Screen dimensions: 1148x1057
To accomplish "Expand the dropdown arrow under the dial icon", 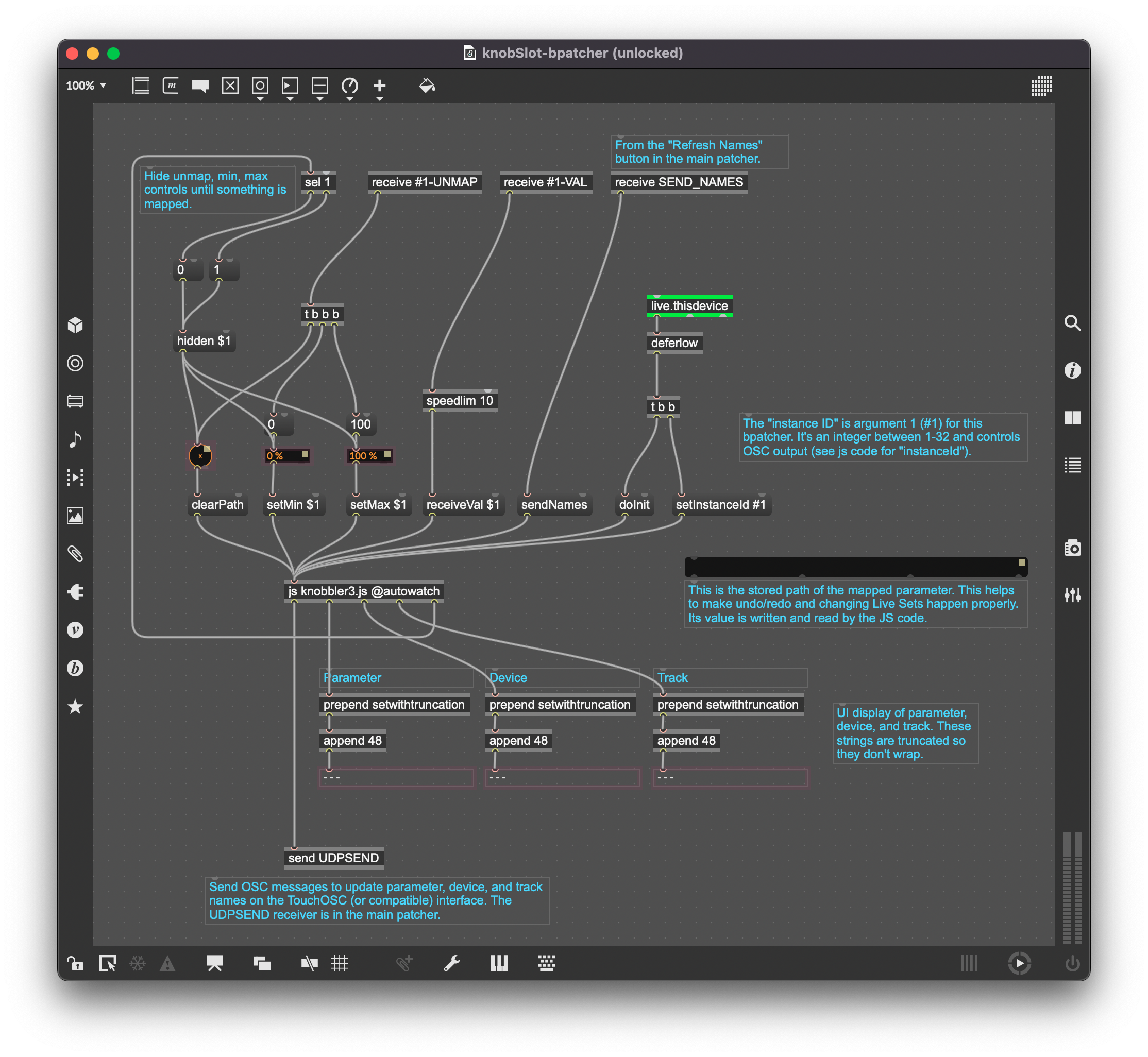I will click(350, 98).
